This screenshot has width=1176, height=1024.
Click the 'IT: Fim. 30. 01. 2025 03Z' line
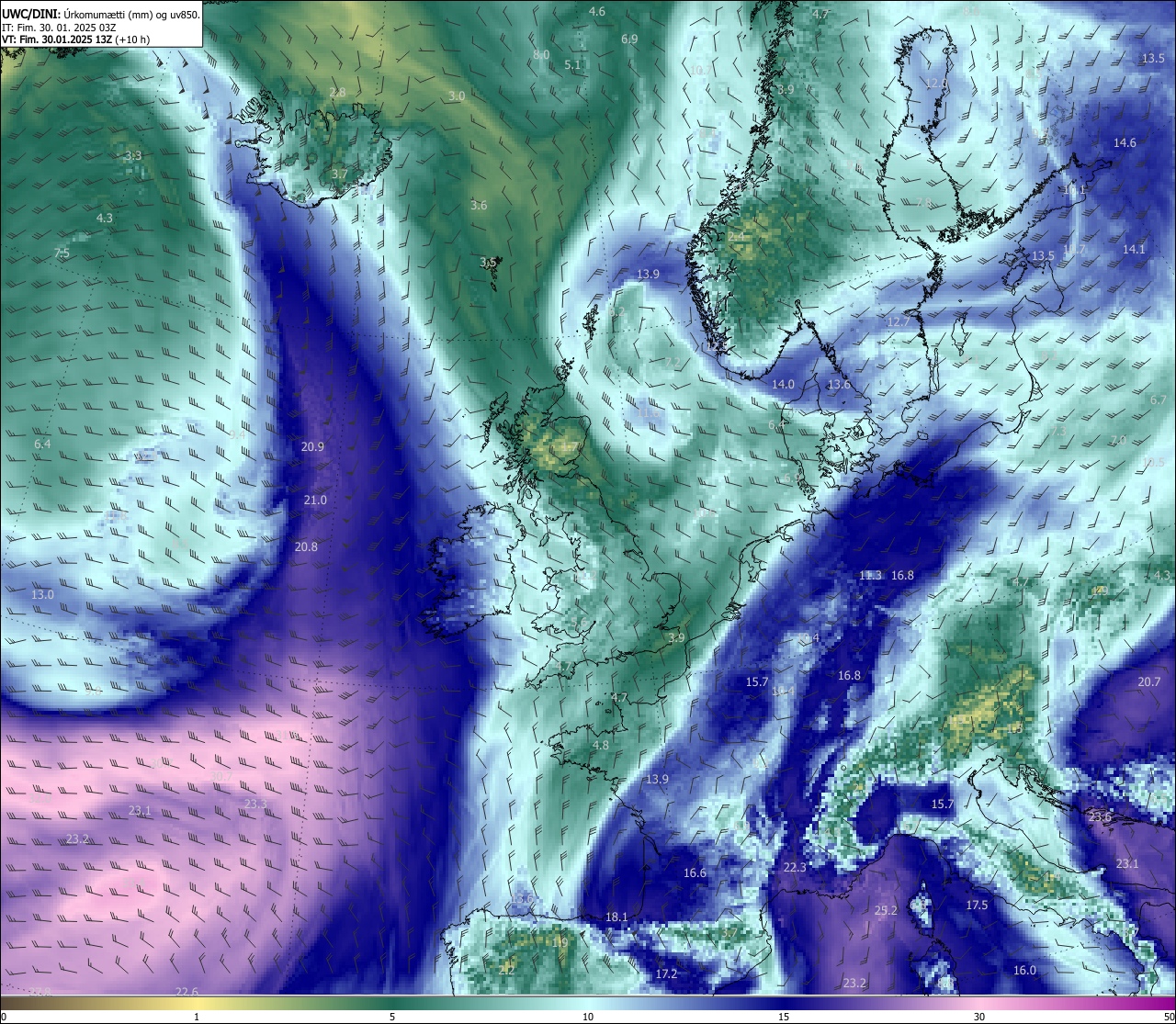point(59,28)
